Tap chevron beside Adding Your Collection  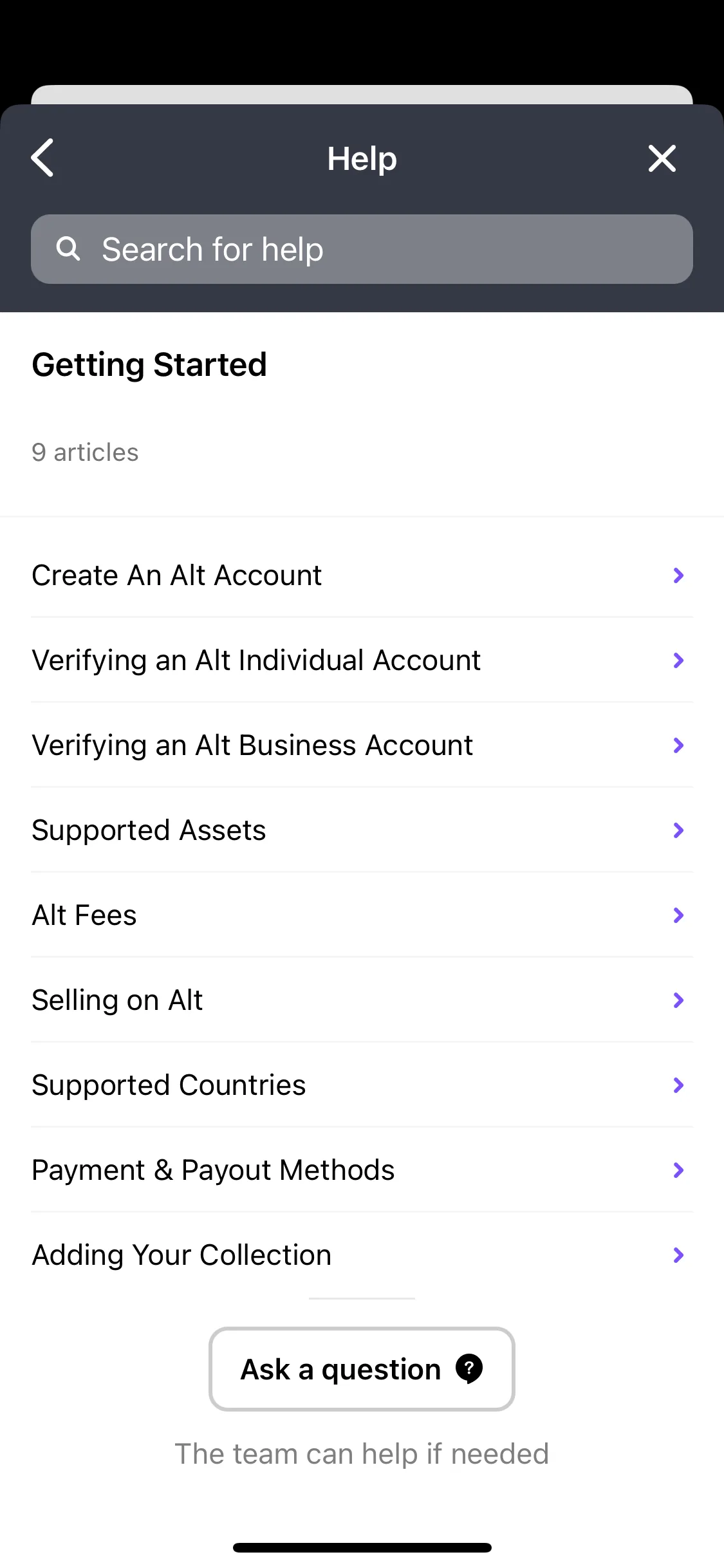pos(678,1255)
